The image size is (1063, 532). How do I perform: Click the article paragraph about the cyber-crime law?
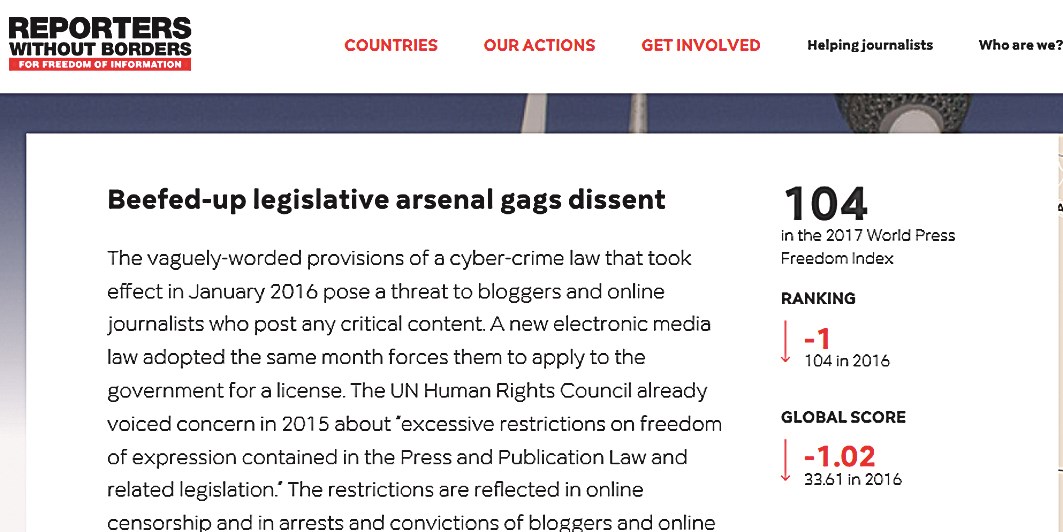pyautogui.click(x=414, y=390)
